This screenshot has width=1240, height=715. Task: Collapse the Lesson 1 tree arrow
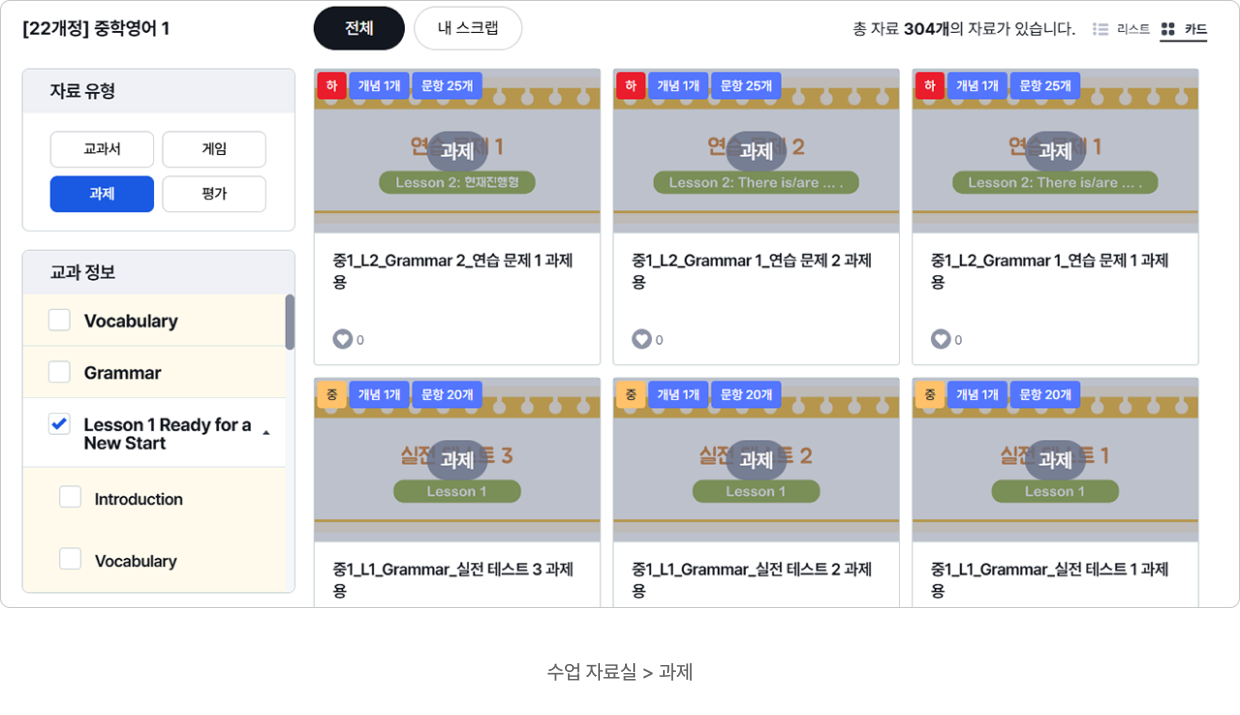point(266,433)
